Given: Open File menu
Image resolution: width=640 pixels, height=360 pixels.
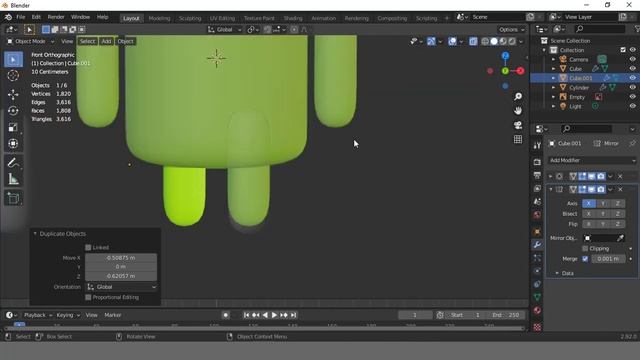Looking at the screenshot, I should 20,17.
